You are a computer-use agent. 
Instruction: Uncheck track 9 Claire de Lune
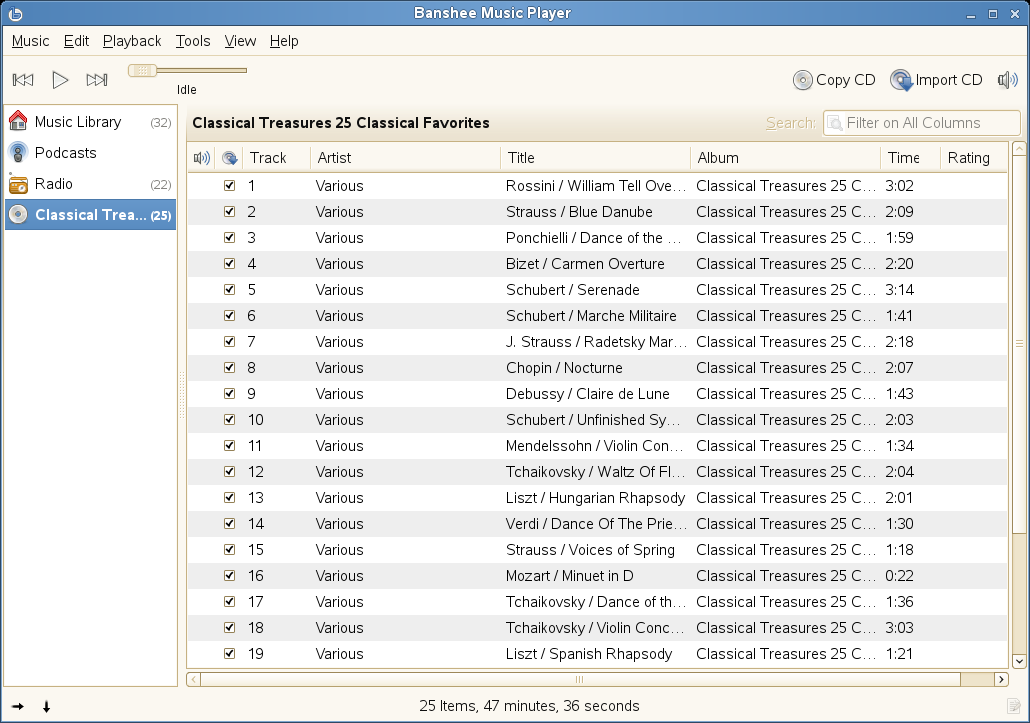click(229, 393)
